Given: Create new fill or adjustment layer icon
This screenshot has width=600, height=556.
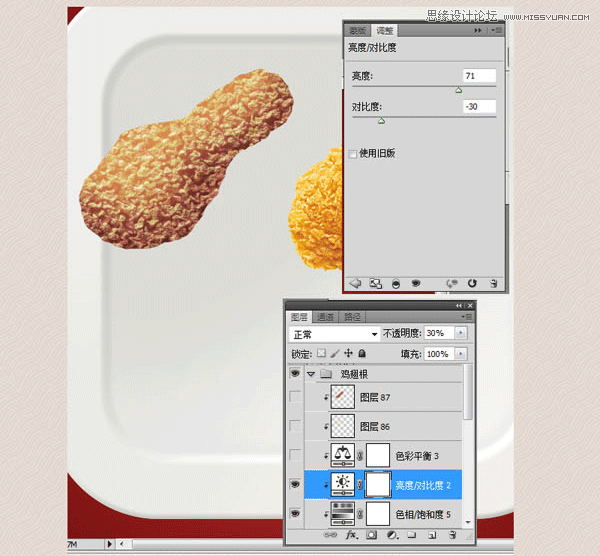Looking at the screenshot, I should pyautogui.click(x=391, y=535).
